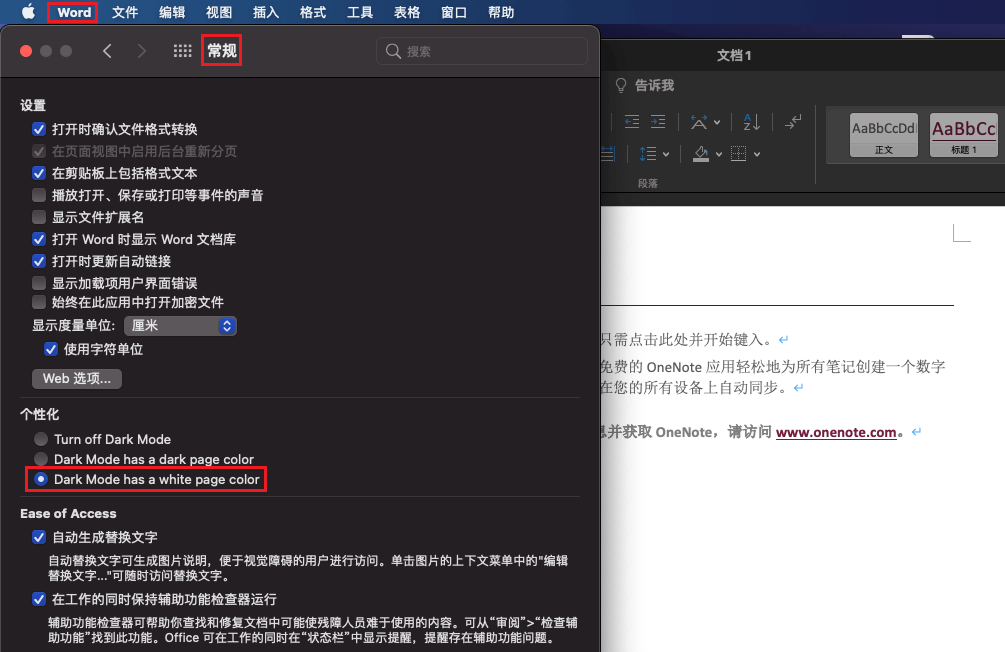Viewport: 1005px width, 652px height.
Task: Focus the 搜索 field in preferences
Action: 482,51
